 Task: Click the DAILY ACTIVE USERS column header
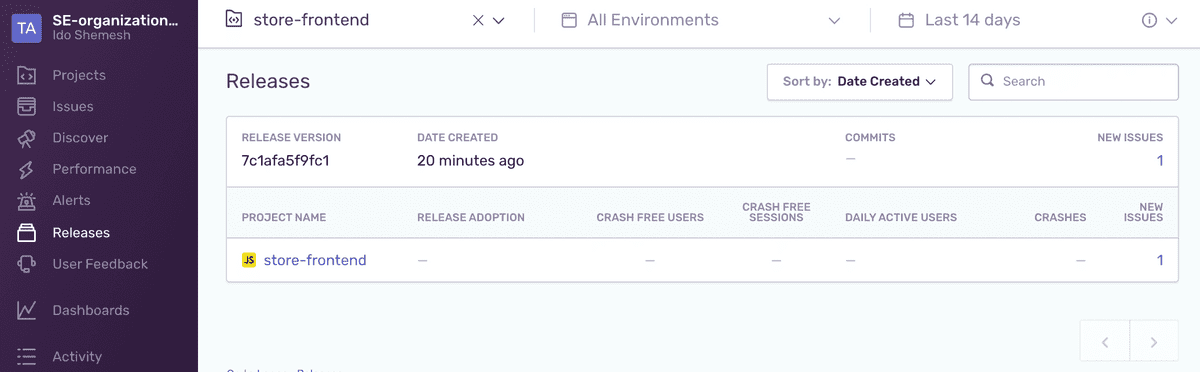coord(901,217)
